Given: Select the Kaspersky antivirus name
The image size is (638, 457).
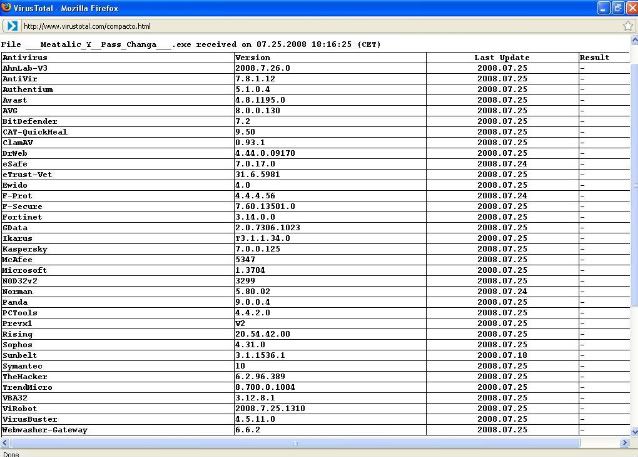Looking at the screenshot, I should (25, 249).
